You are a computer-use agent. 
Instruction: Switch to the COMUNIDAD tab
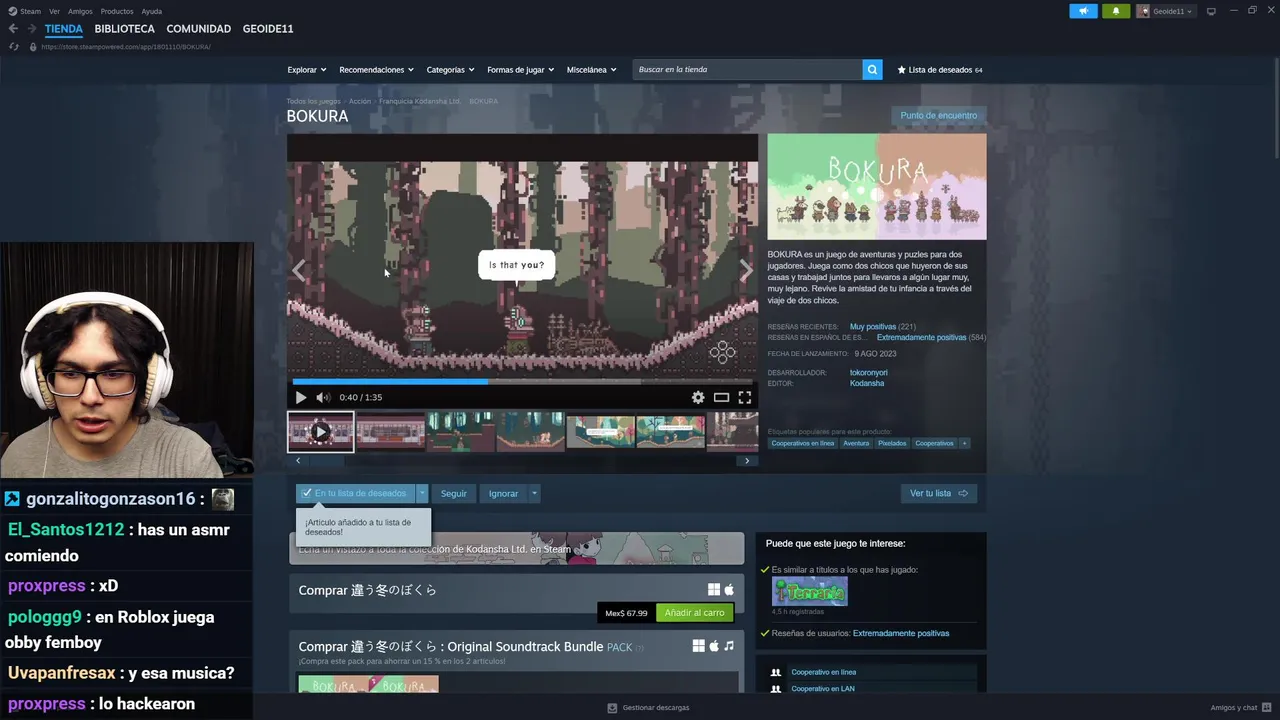click(x=199, y=29)
